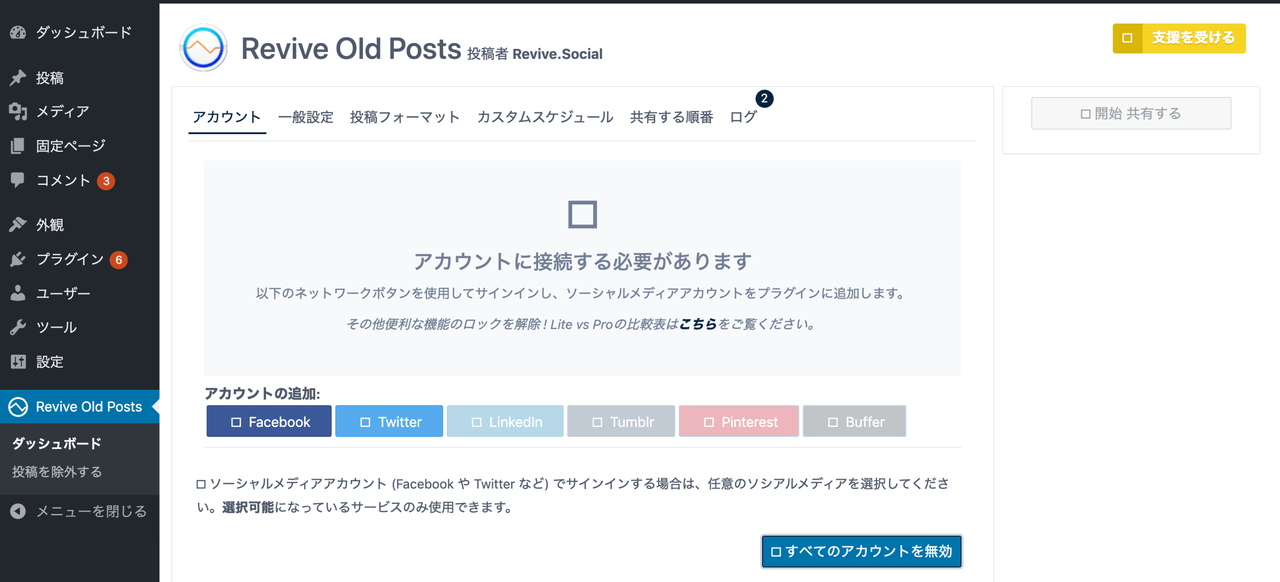Click the wrench icon beside ツール
Viewport: 1280px width, 582px height.
tap(17, 328)
